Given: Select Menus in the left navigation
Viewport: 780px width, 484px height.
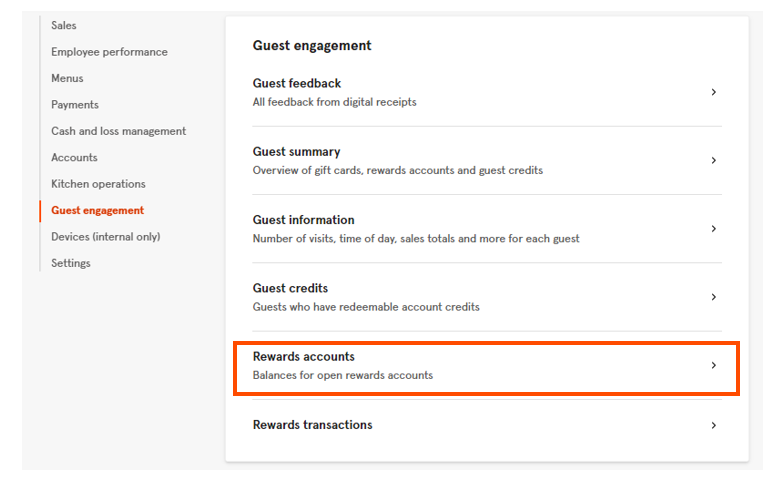Looking at the screenshot, I should click(x=67, y=78).
